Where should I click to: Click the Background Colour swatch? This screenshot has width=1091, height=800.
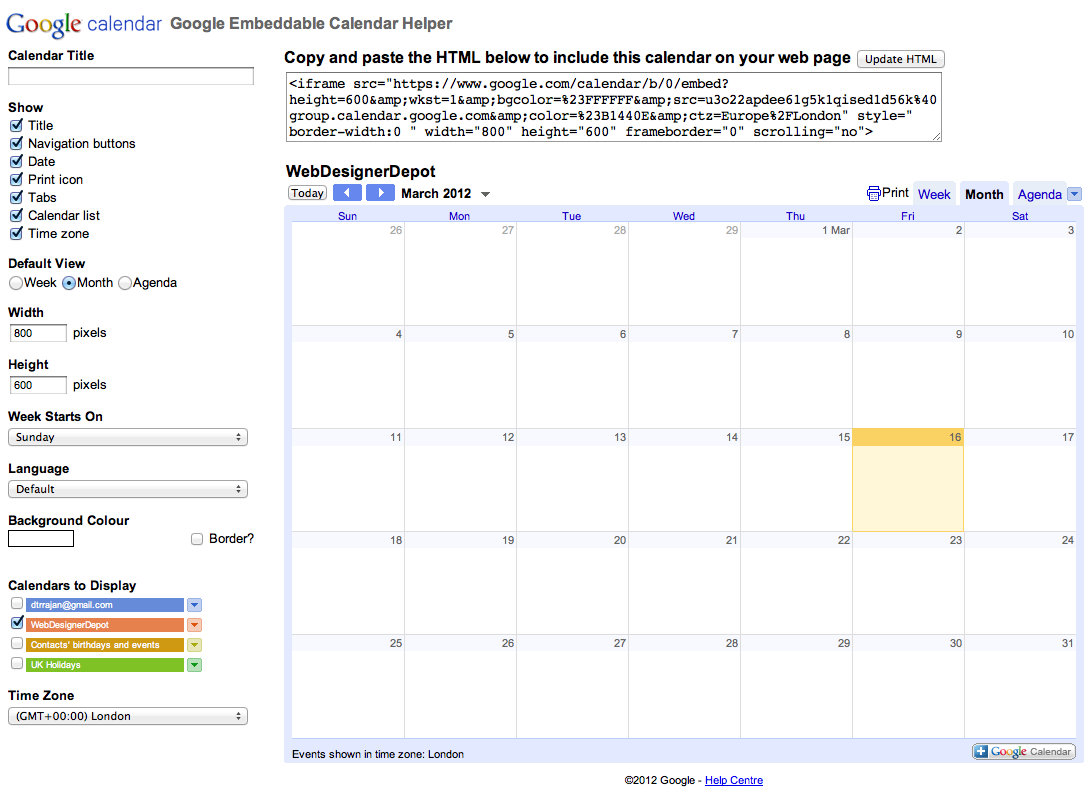(x=41, y=539)
